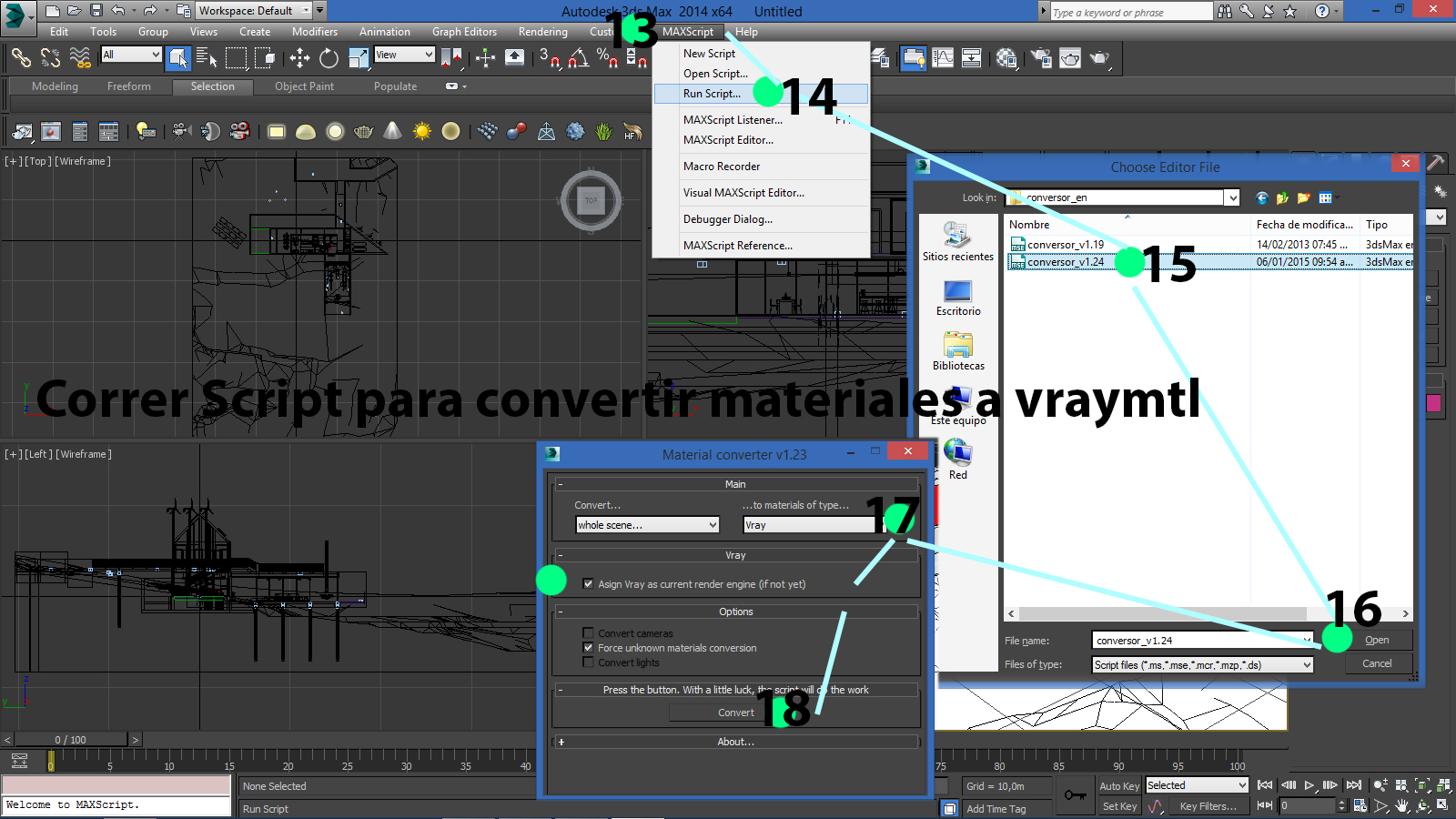The height and width of the screenshot is (819, 1456).
Task: Activate the Select Object tool
Action: tap(178, 58)
